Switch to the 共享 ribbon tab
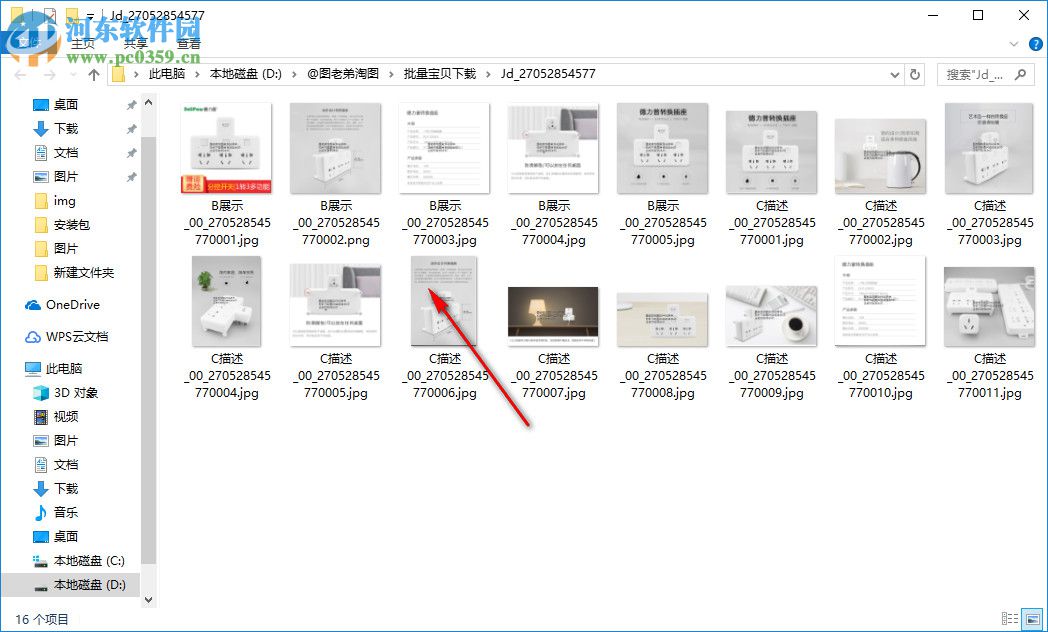The image size is (1048, 632). (136, 44)
